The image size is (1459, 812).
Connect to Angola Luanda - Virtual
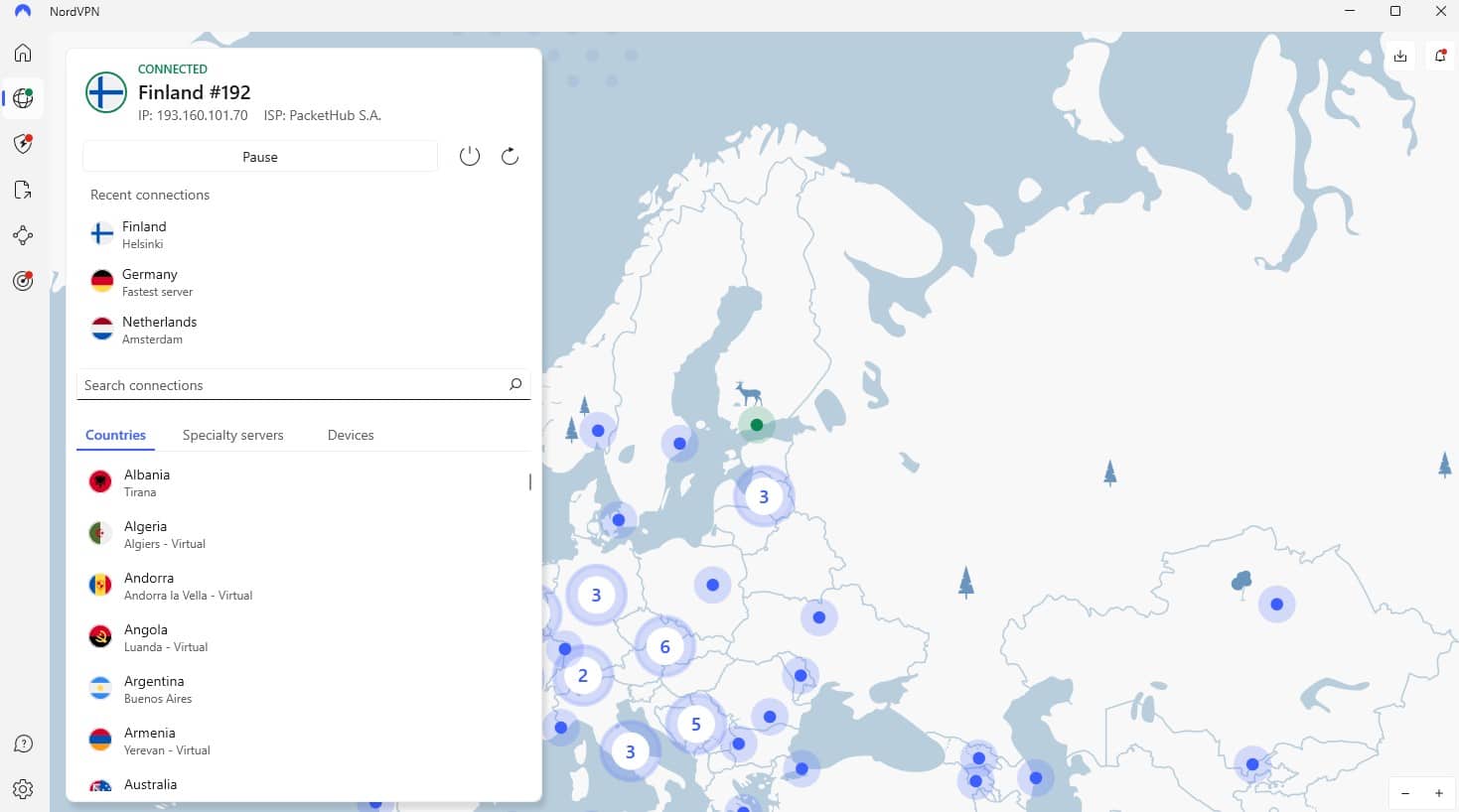pos(303,637)
